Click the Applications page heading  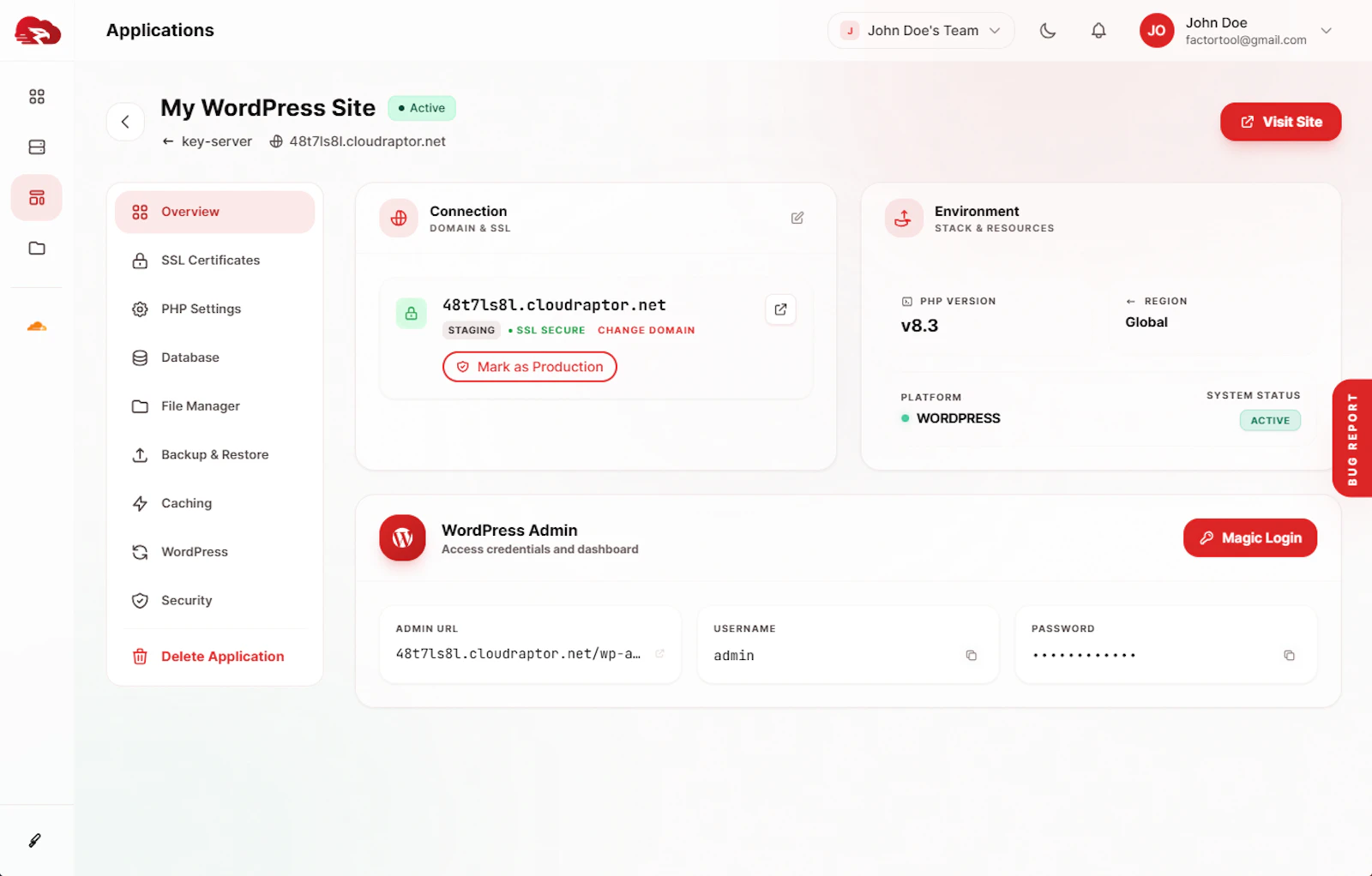click(x=160, y=31)
